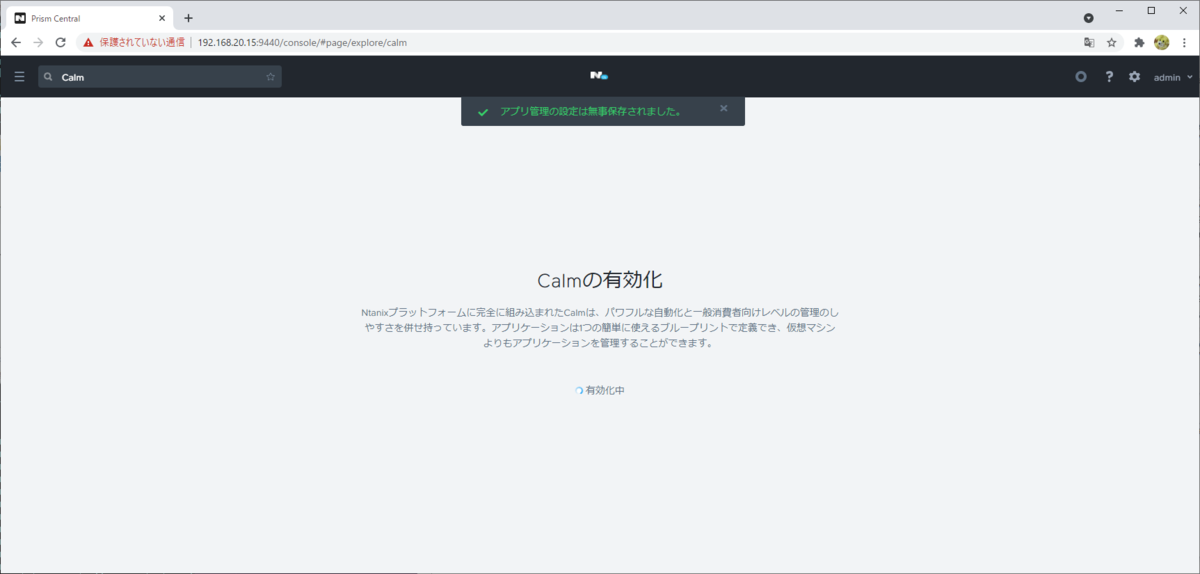
Task: Bookmark Calm search with star icon
Action: pos(270,77)
